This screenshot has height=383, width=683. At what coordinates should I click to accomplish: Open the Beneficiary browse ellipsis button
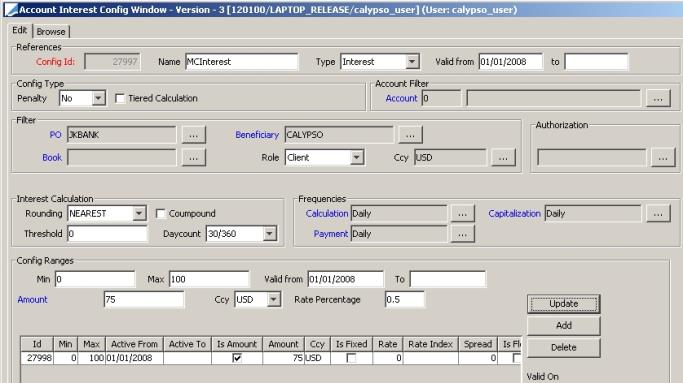click(410, 135)
